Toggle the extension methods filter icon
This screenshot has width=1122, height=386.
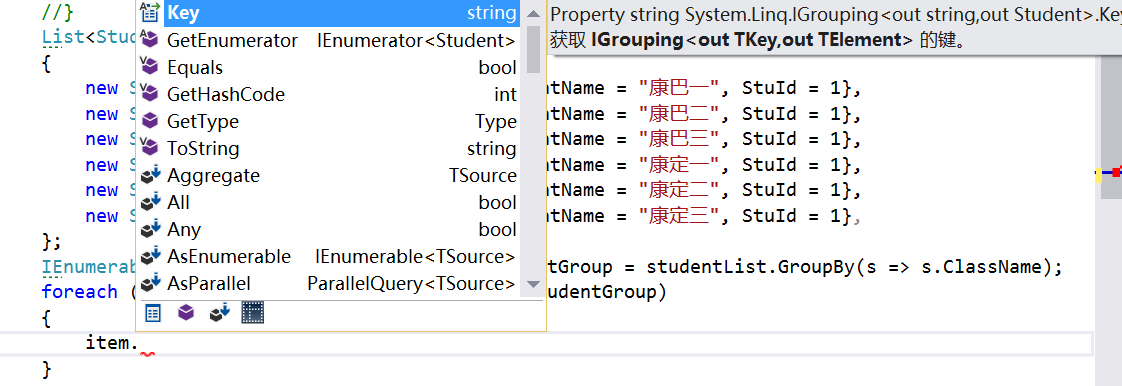(219, 313)
